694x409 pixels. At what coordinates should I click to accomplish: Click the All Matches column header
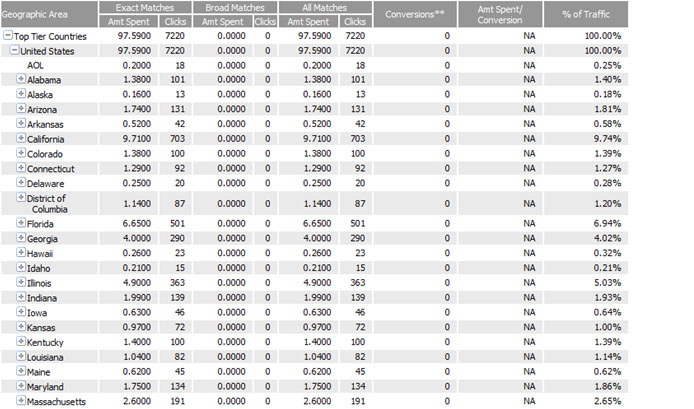[x=325, y=8]
